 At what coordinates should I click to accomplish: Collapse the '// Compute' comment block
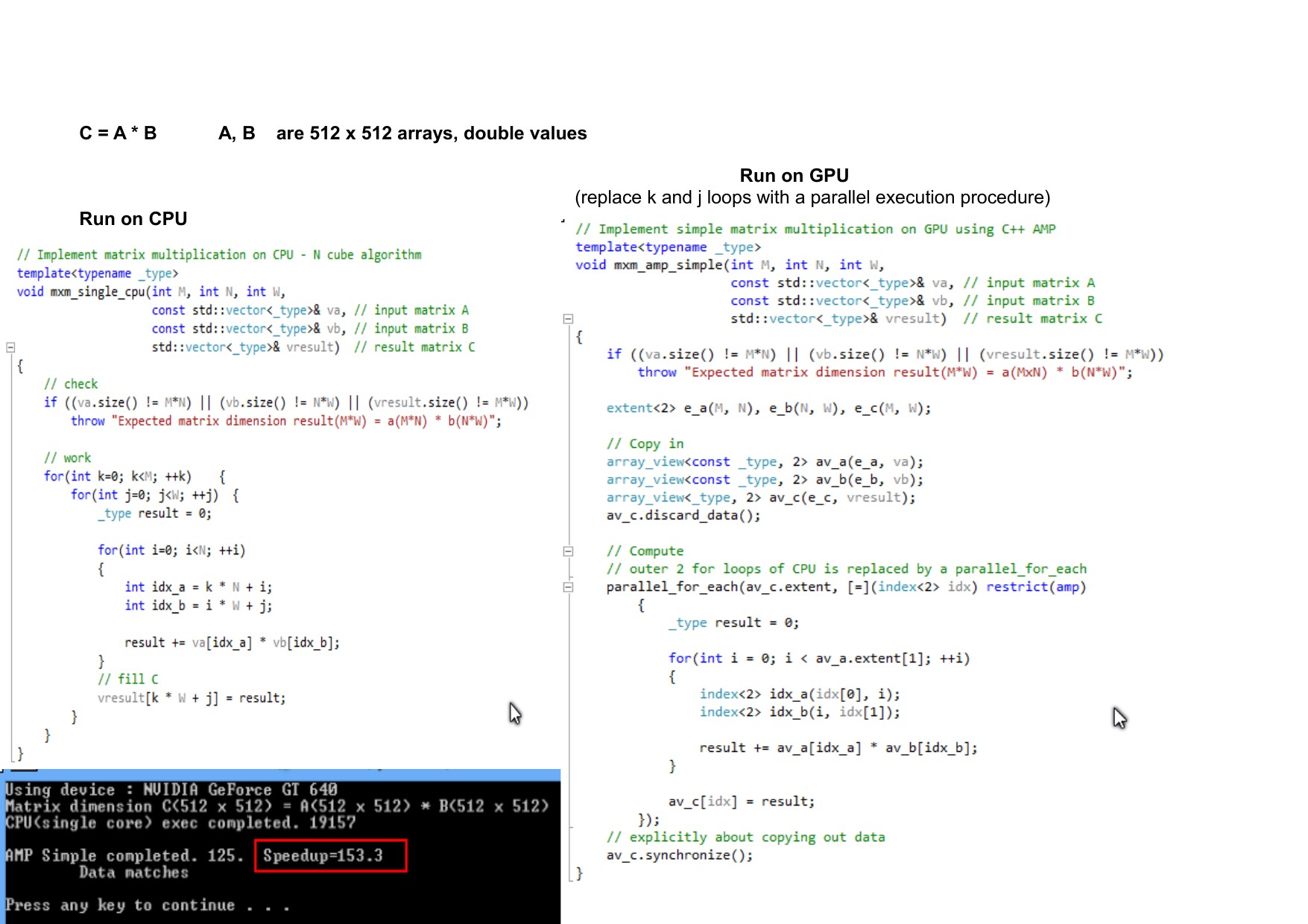pyautogui.click(x=568, y=551)
